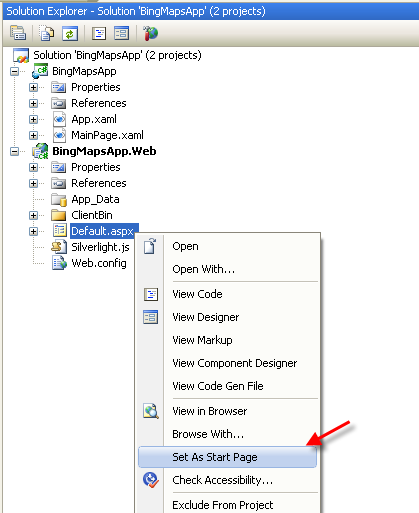Click the icon beside Check Accessibility
This screenshot has width=419, height=513.
(x=151, y=480)
